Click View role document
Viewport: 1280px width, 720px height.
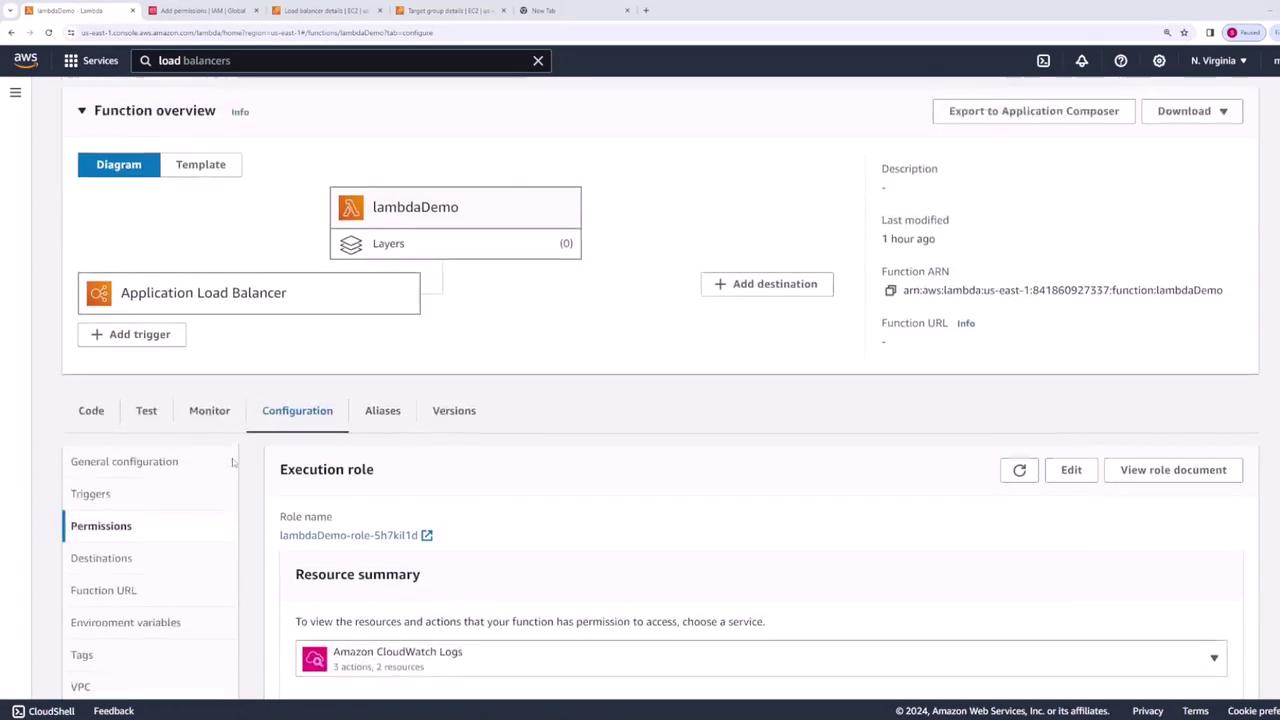(1173, 470)
